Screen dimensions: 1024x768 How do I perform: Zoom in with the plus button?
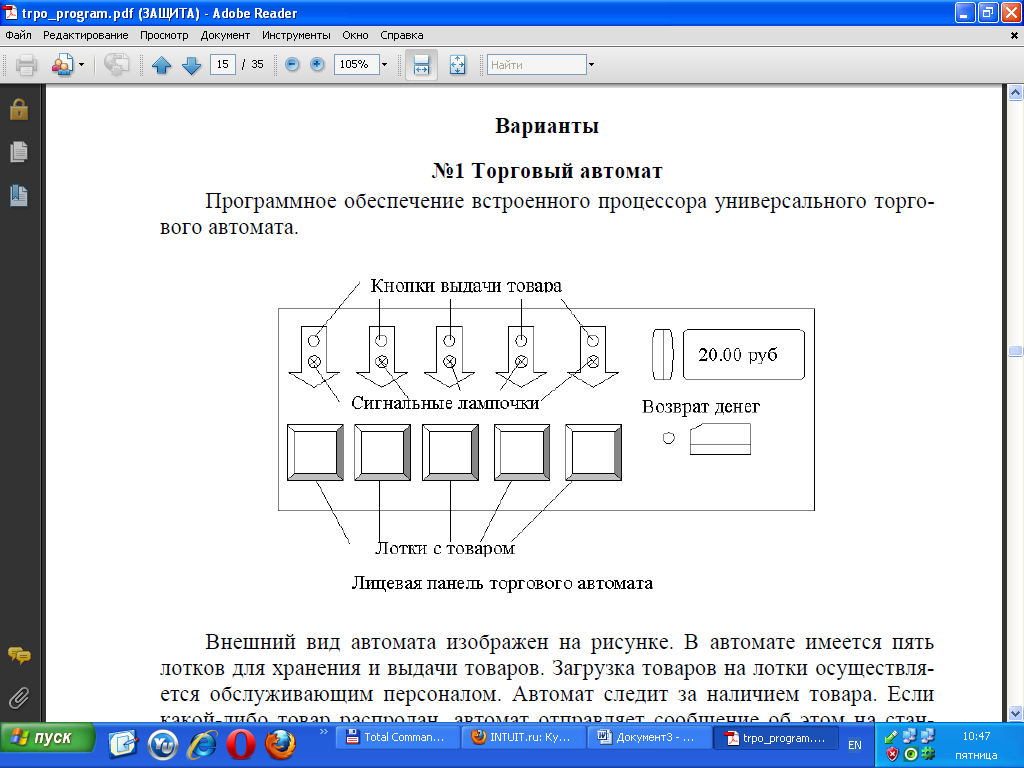(317, 64)
